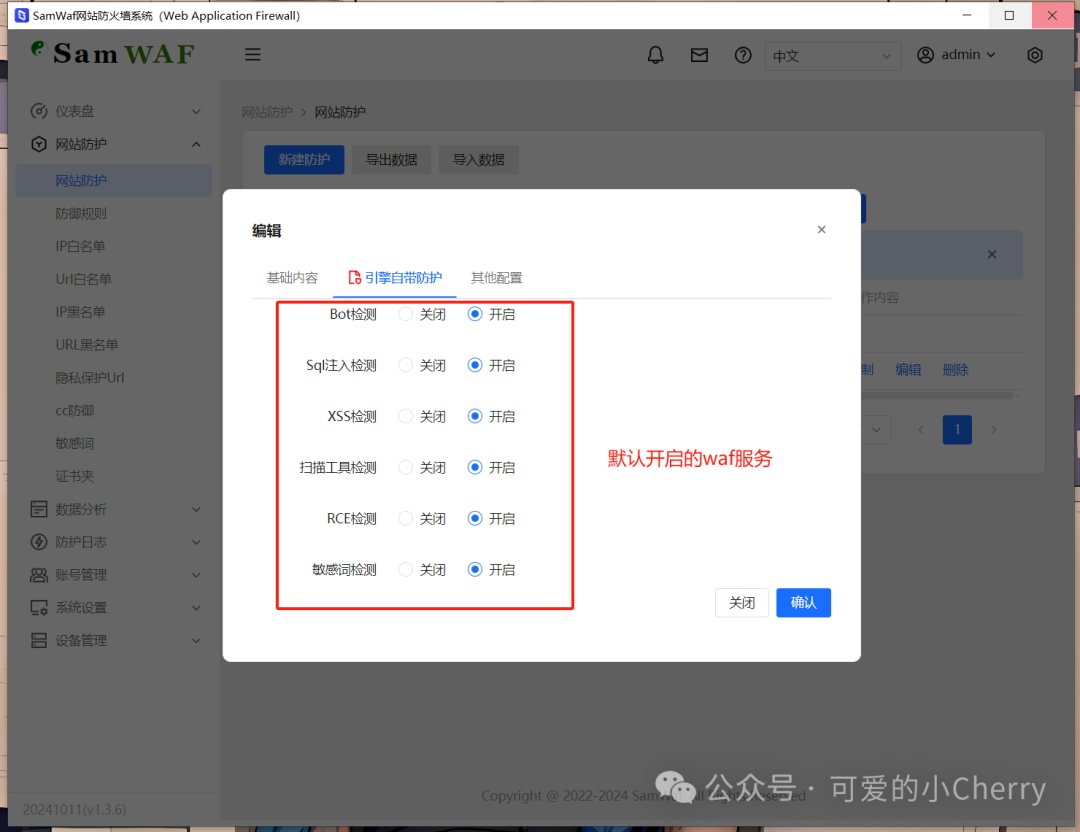Switch to the 其他配置 tab

click(x=497, y=278)
